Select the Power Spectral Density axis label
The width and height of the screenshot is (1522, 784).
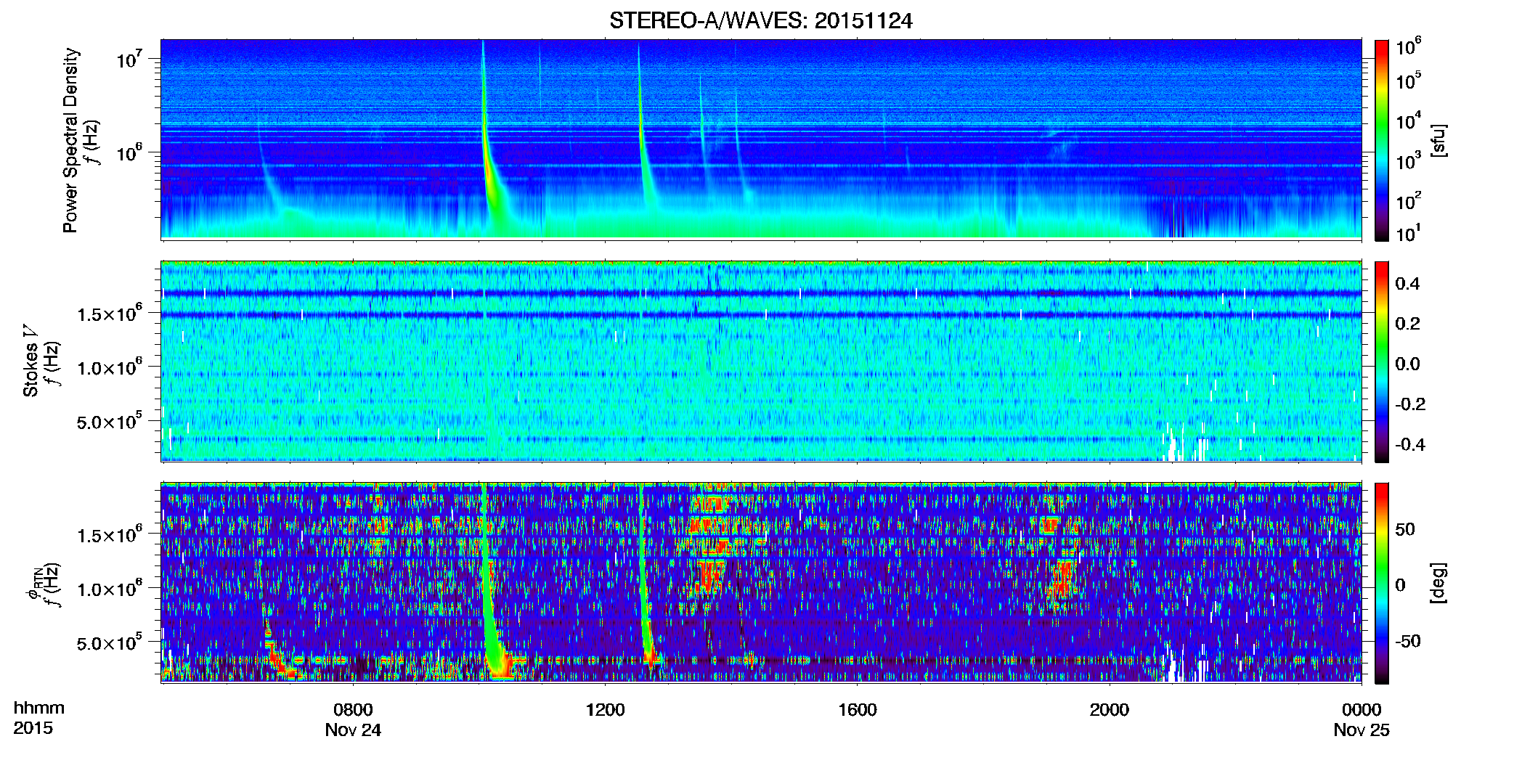click(70, 140)
